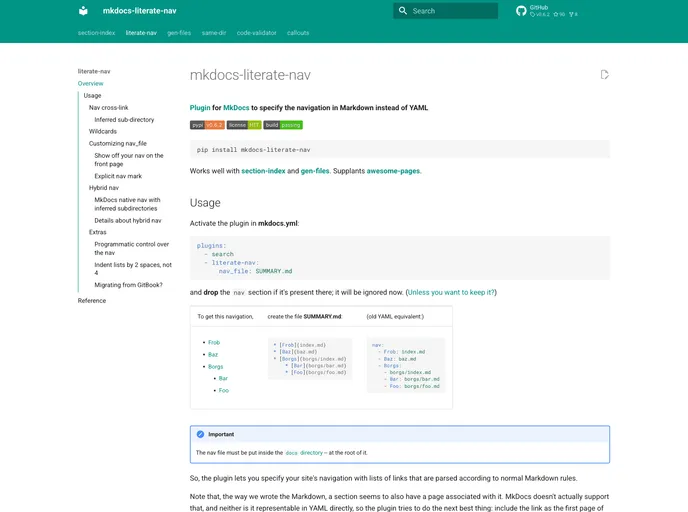Click the license MIT badge

point(244,125)
